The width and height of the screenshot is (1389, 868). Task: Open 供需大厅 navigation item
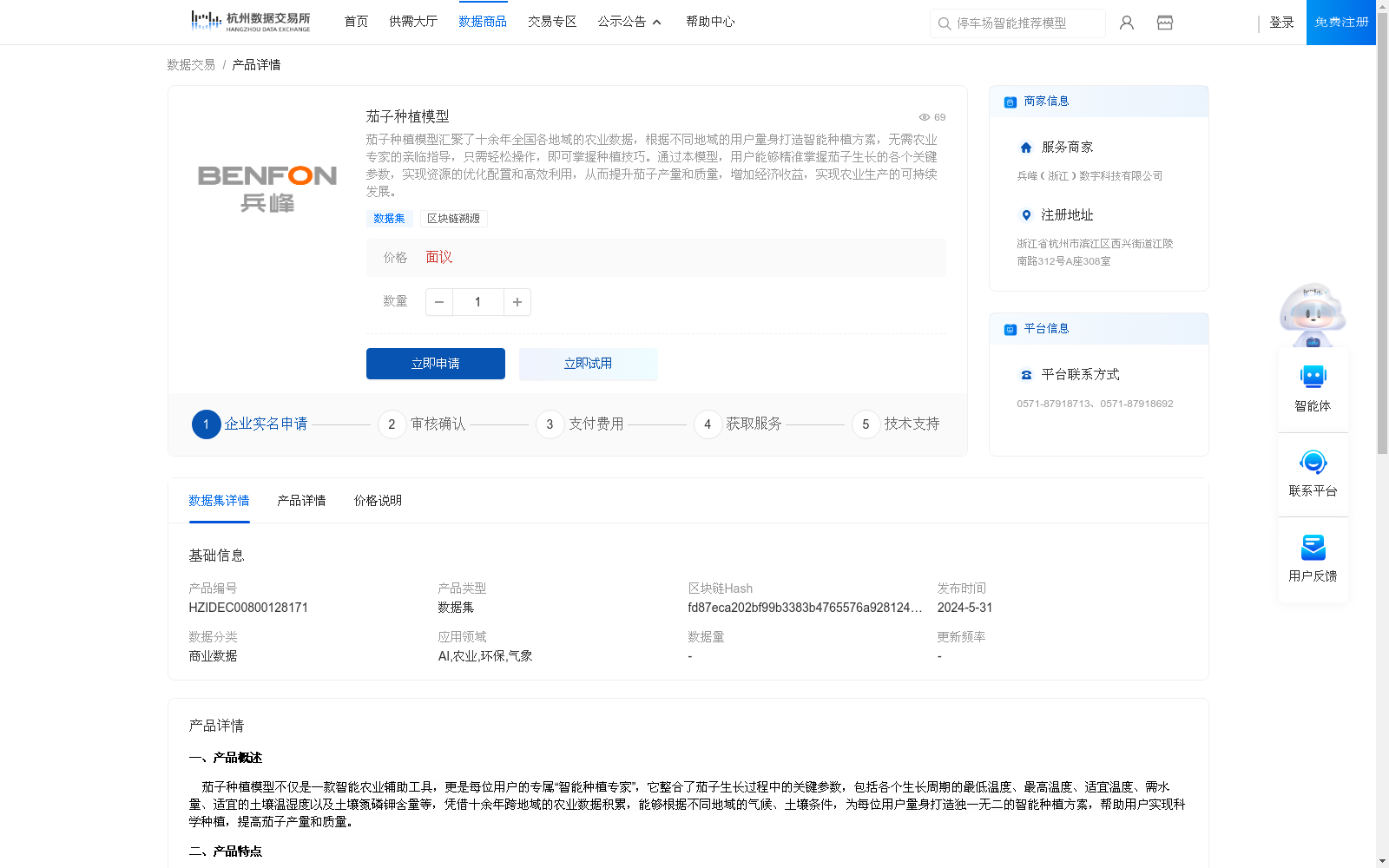tap(413, 22)
